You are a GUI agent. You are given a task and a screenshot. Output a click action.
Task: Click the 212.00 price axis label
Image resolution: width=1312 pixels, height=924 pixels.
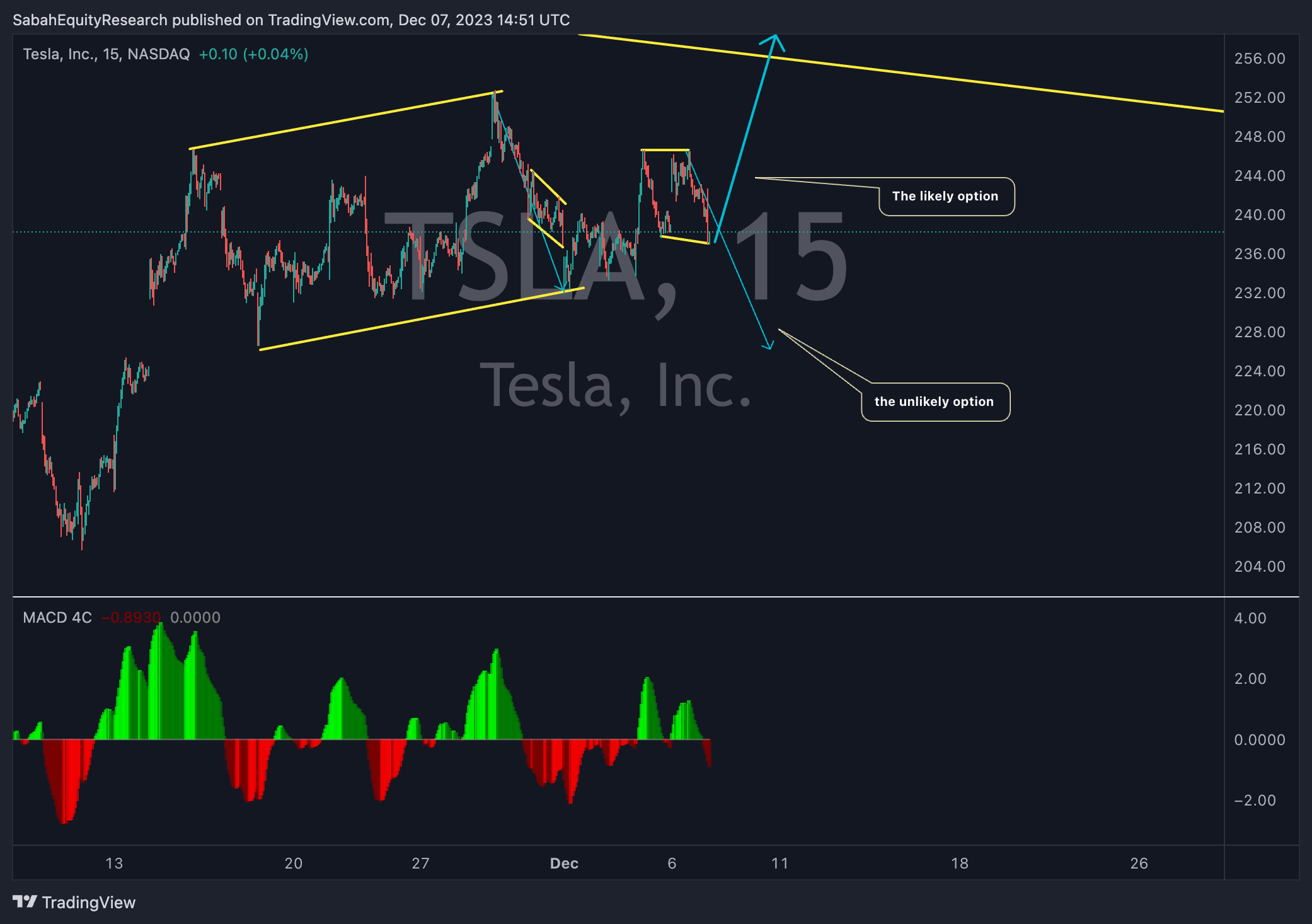click(x=1260, y=488)
